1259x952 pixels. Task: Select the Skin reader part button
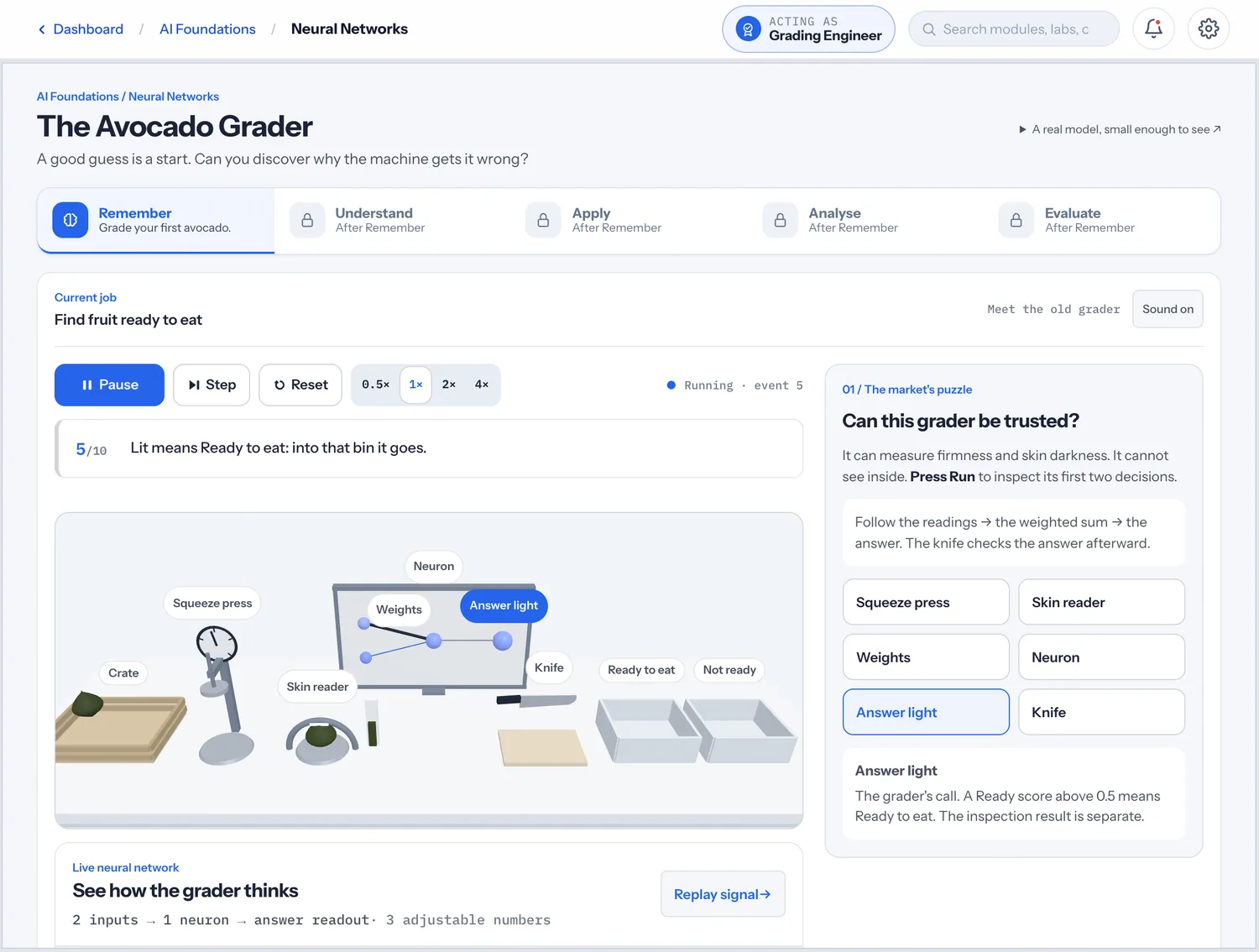click(x=1101, y=602)
